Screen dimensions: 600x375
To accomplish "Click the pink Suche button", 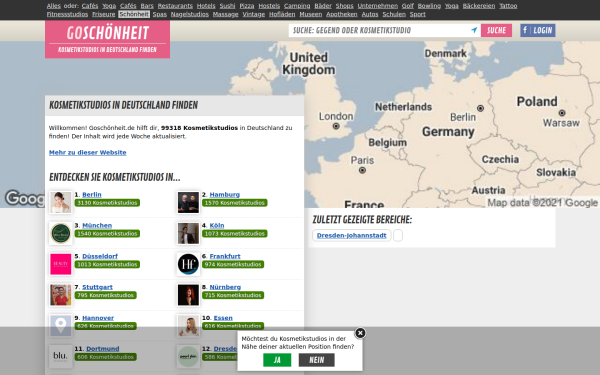I will coord(496,30).
